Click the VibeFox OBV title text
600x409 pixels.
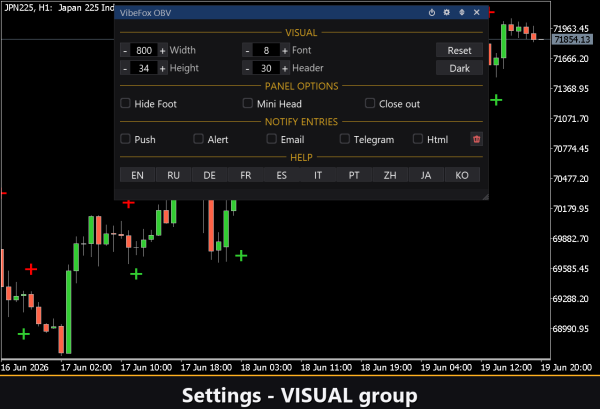[x=145, y=13]
